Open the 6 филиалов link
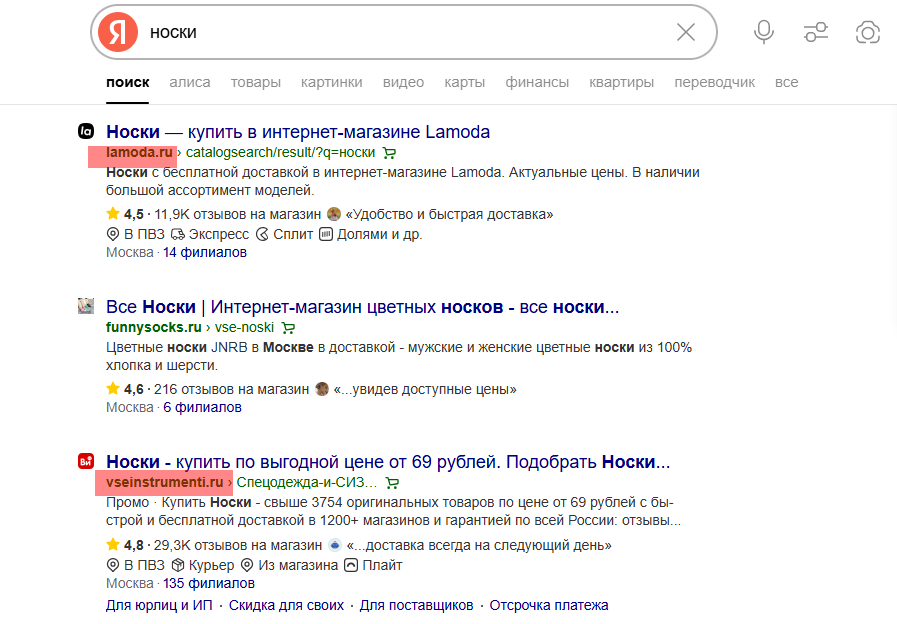 [203, 407]
